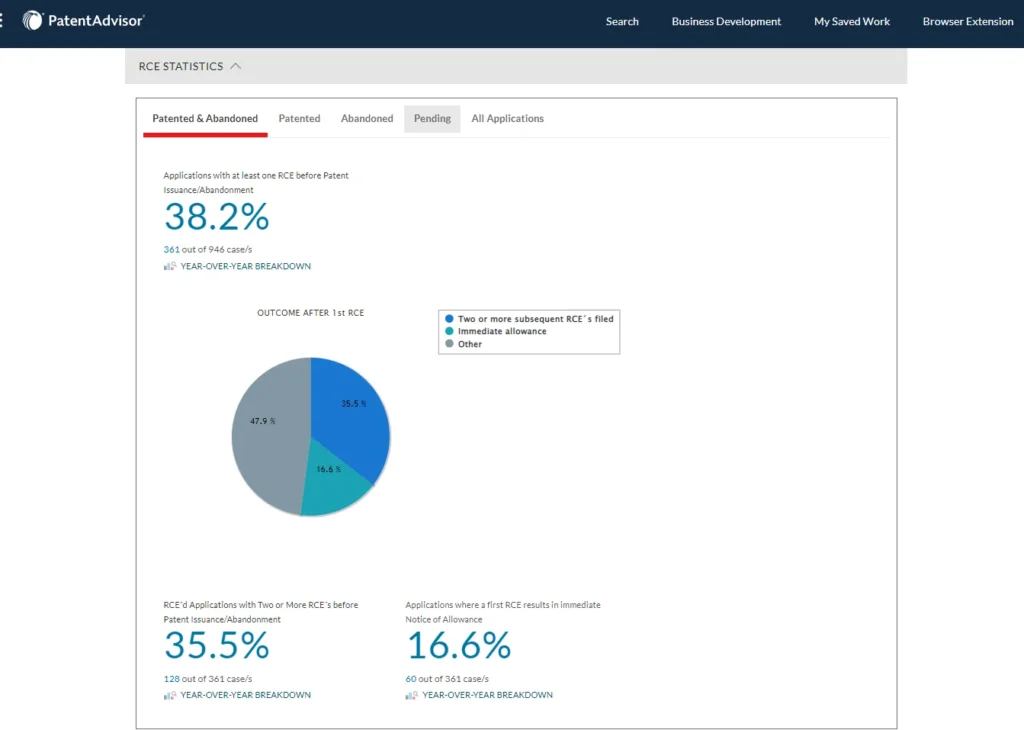1024x730 pixels.
Task: Click the 60 cases link
Action: click(x=411, y=678)
